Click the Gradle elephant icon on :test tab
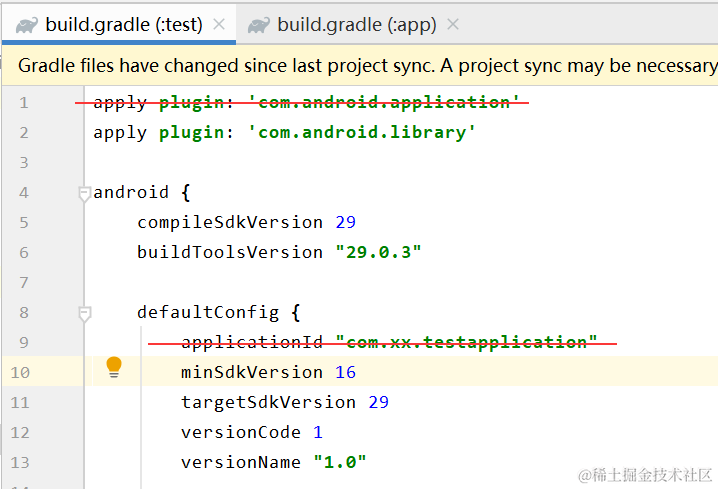The height and width of the screenshot is (489, 718). coord(27,25)
